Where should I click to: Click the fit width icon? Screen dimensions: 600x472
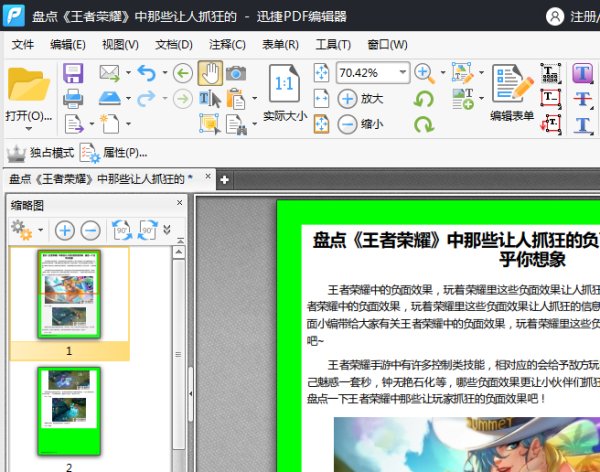(321, 99)
